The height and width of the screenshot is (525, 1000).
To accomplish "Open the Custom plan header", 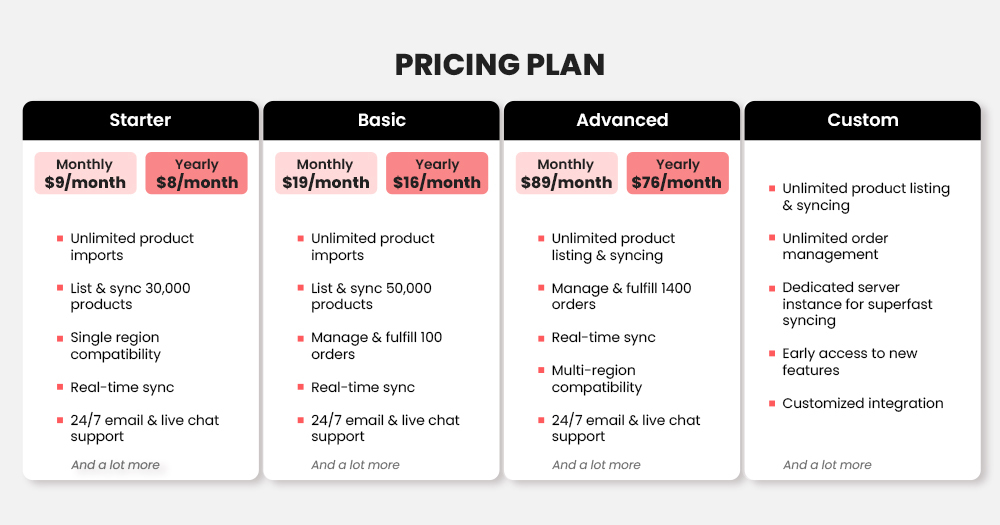I will tap(862, 120).
